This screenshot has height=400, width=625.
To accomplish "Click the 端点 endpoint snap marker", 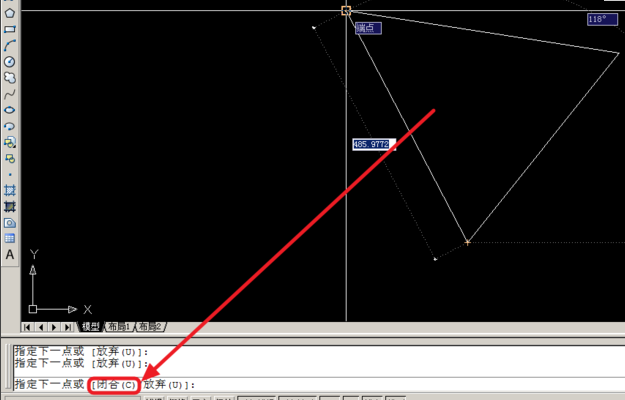I will tap(346, 10).
